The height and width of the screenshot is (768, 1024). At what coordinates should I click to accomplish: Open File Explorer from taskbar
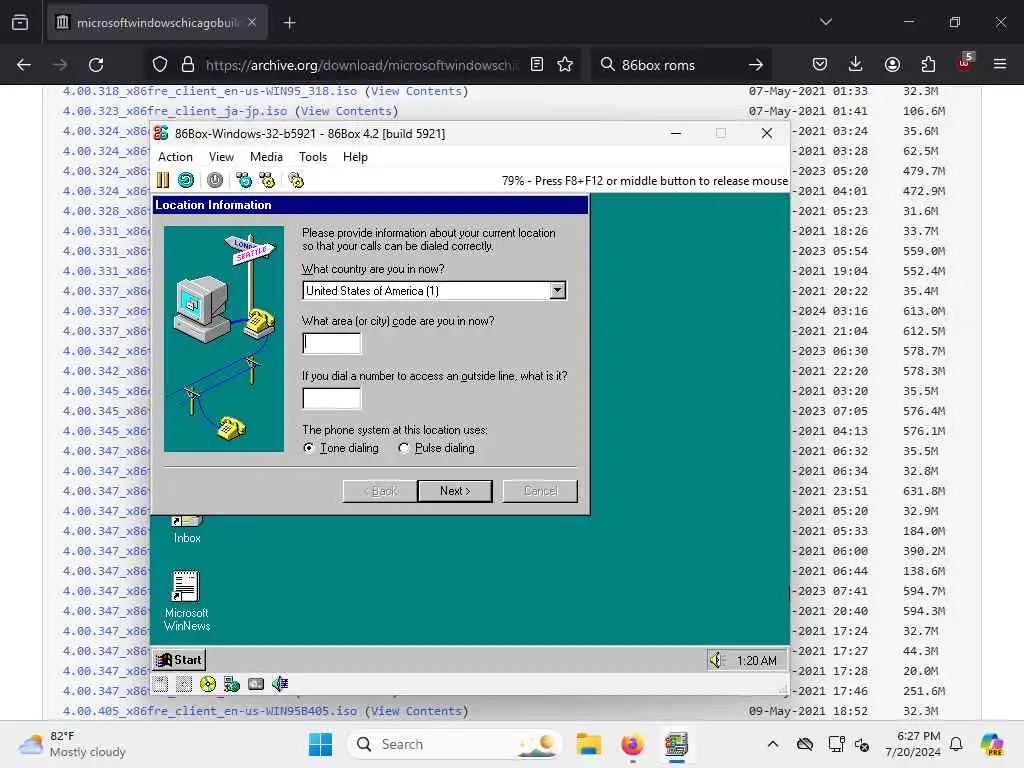point(588,744)
